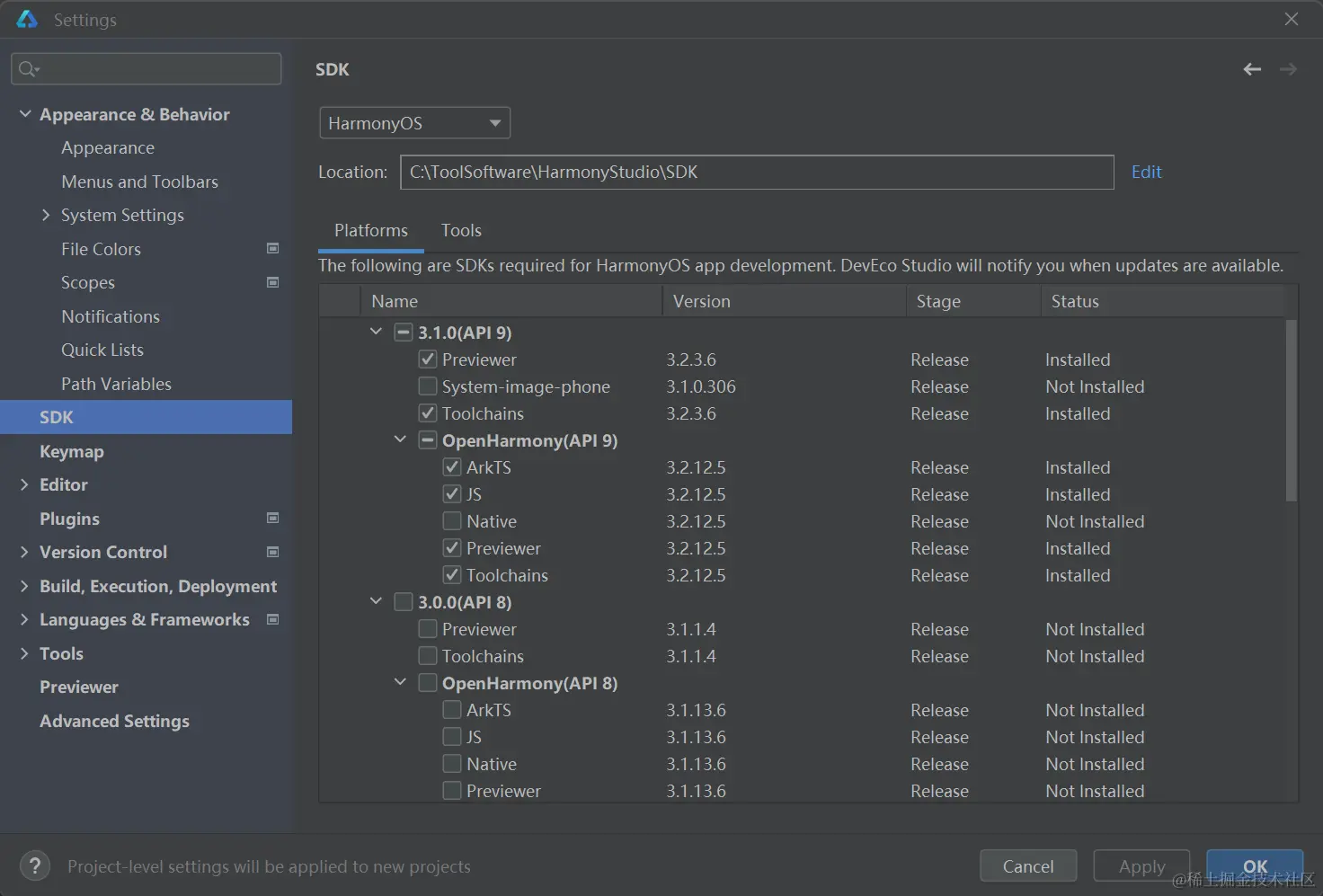1323x896 pixels.
Task: Click the search magnifier icon
Action: point(29,69)
